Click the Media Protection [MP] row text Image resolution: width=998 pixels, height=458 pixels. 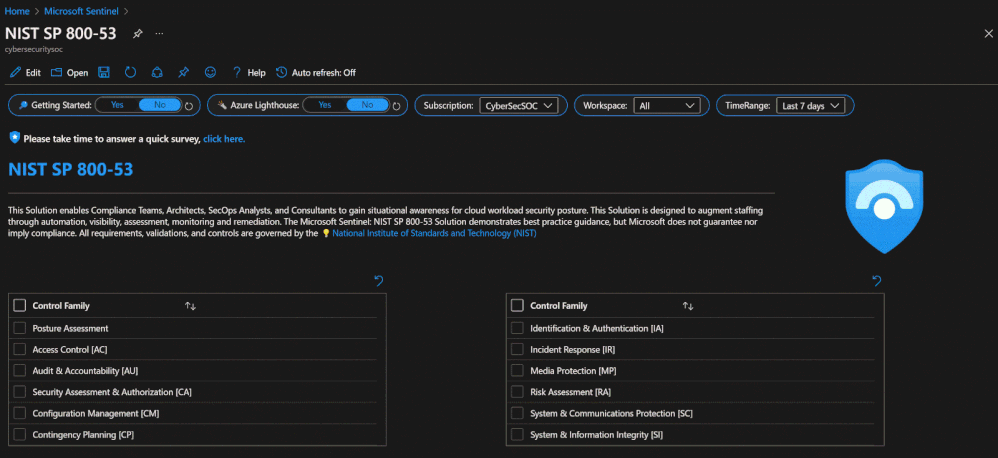[573, 370]
